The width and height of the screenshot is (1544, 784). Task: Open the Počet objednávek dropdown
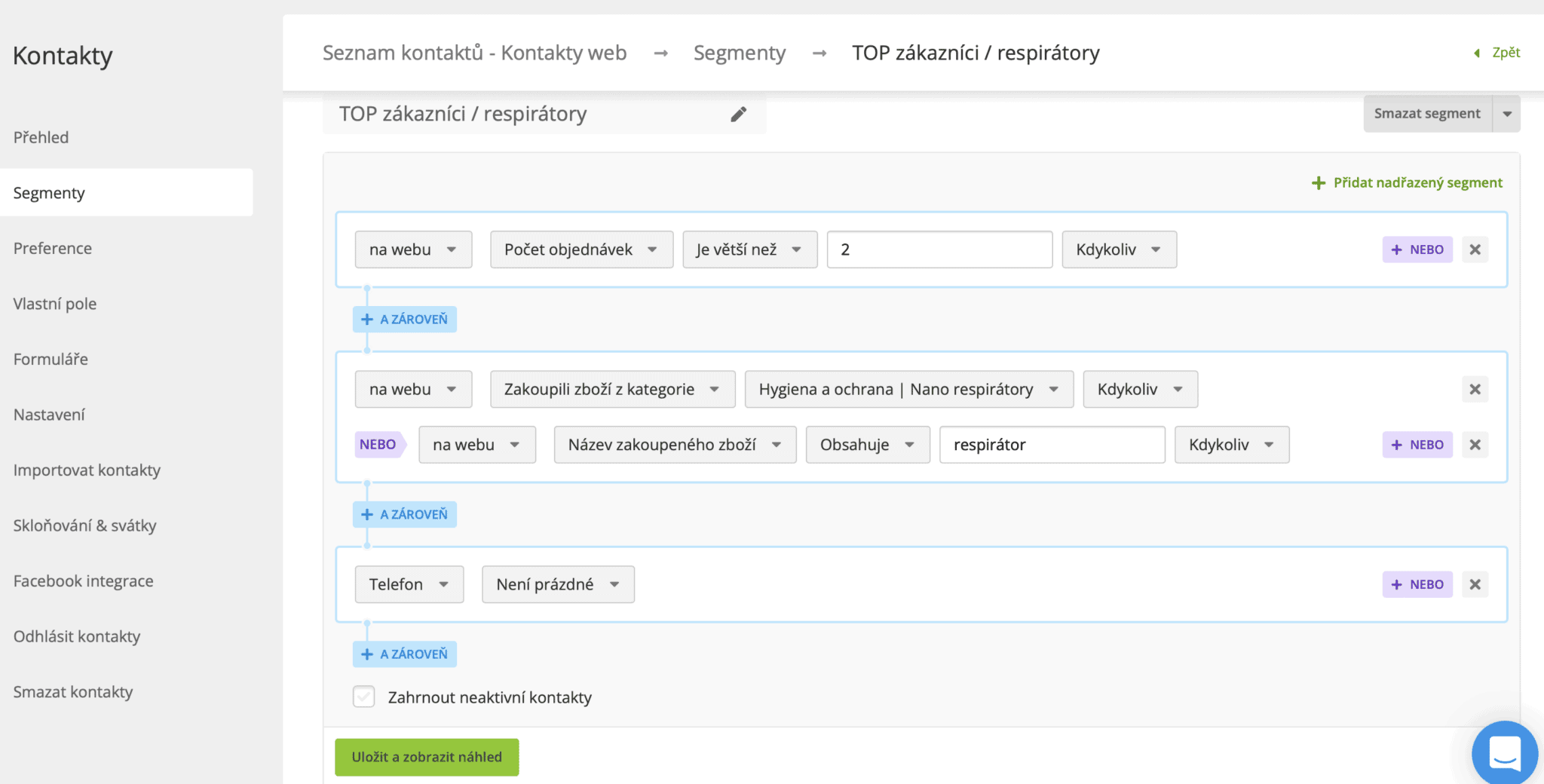coord(581,250)
